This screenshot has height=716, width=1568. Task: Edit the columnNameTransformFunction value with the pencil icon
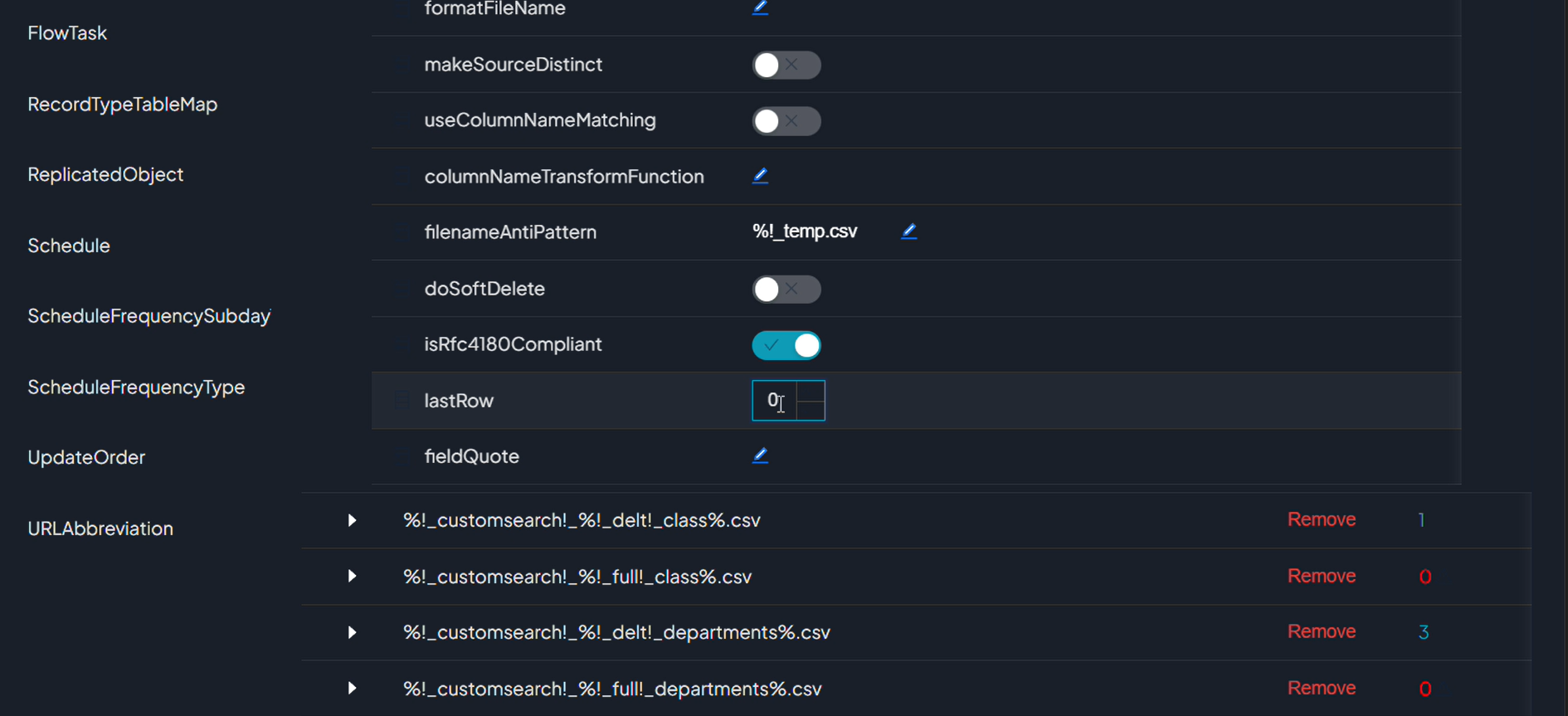click(x=760, y=176)
